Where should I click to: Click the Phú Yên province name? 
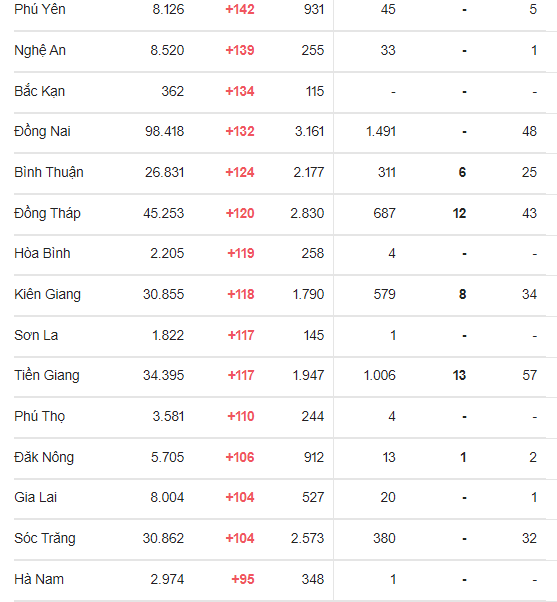coord(40,9)
